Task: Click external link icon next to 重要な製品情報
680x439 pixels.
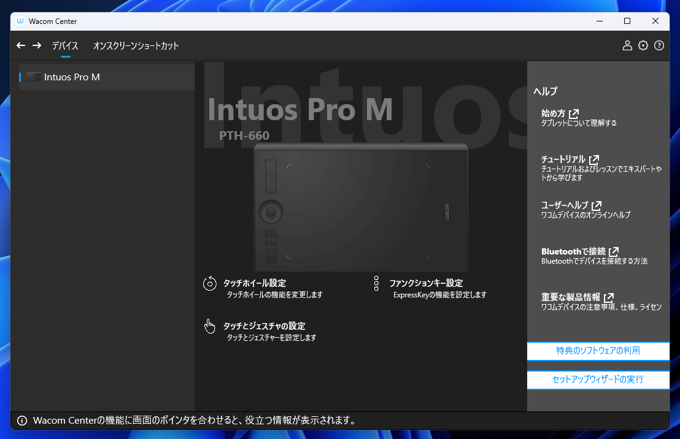Action: (x=609, y=298)
